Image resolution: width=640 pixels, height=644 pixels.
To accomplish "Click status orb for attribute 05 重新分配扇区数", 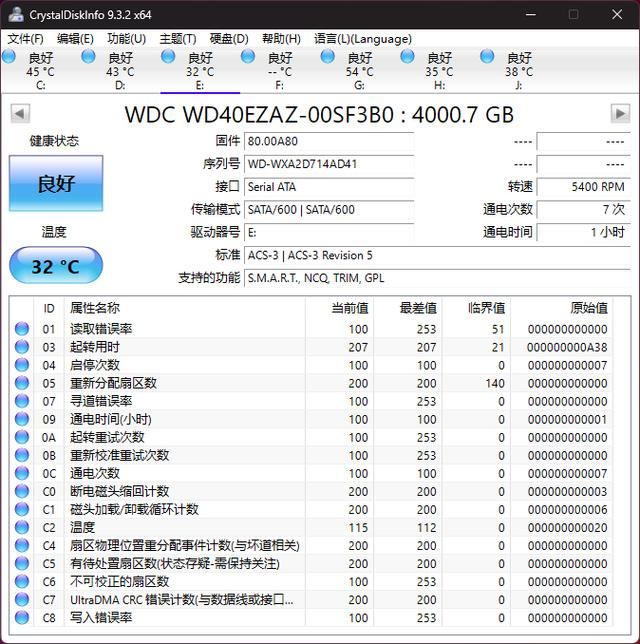I will [x=22, y=383].
